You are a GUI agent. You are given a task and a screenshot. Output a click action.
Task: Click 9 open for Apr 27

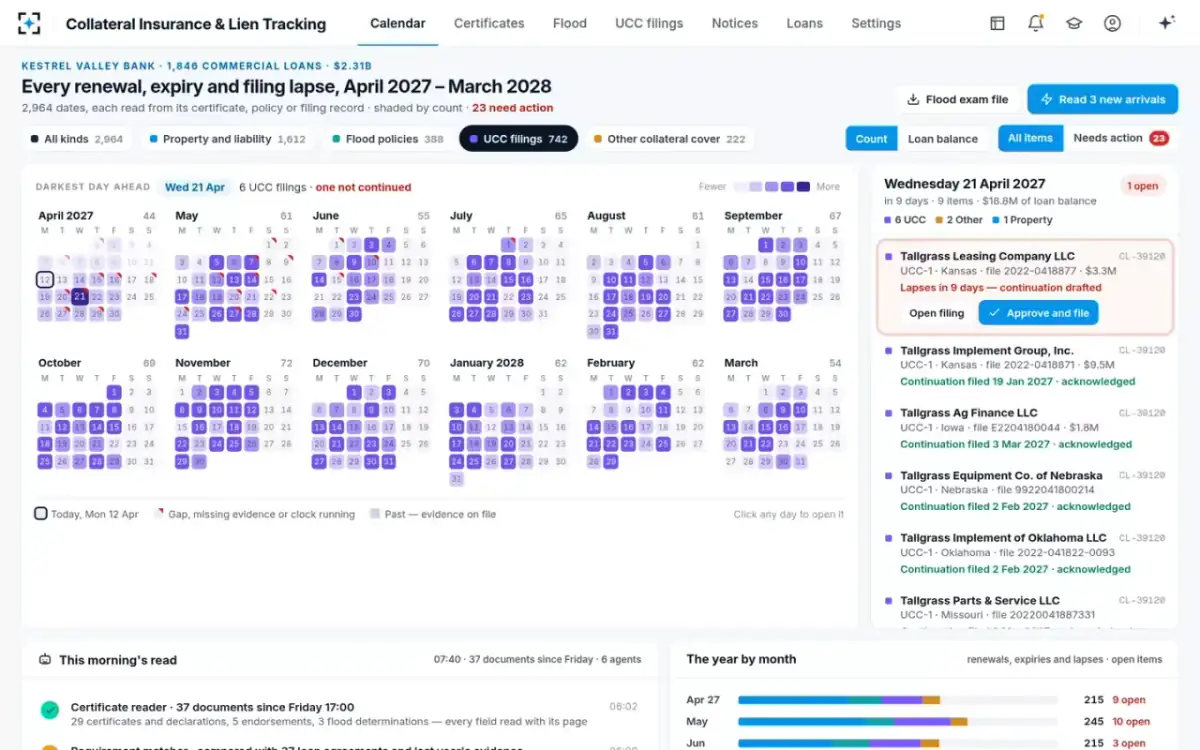[x=1129, y=700]
